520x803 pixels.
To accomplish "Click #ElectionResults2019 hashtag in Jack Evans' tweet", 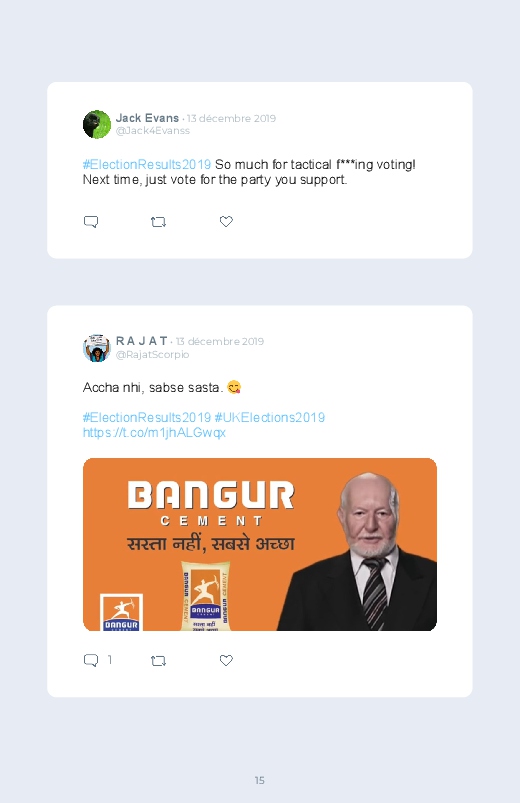I will (x=147, y=164).
